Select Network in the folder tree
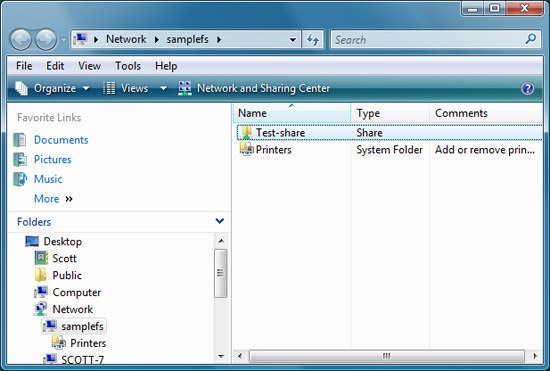Screen dimensions: 550x371 (x=73, y=309)
